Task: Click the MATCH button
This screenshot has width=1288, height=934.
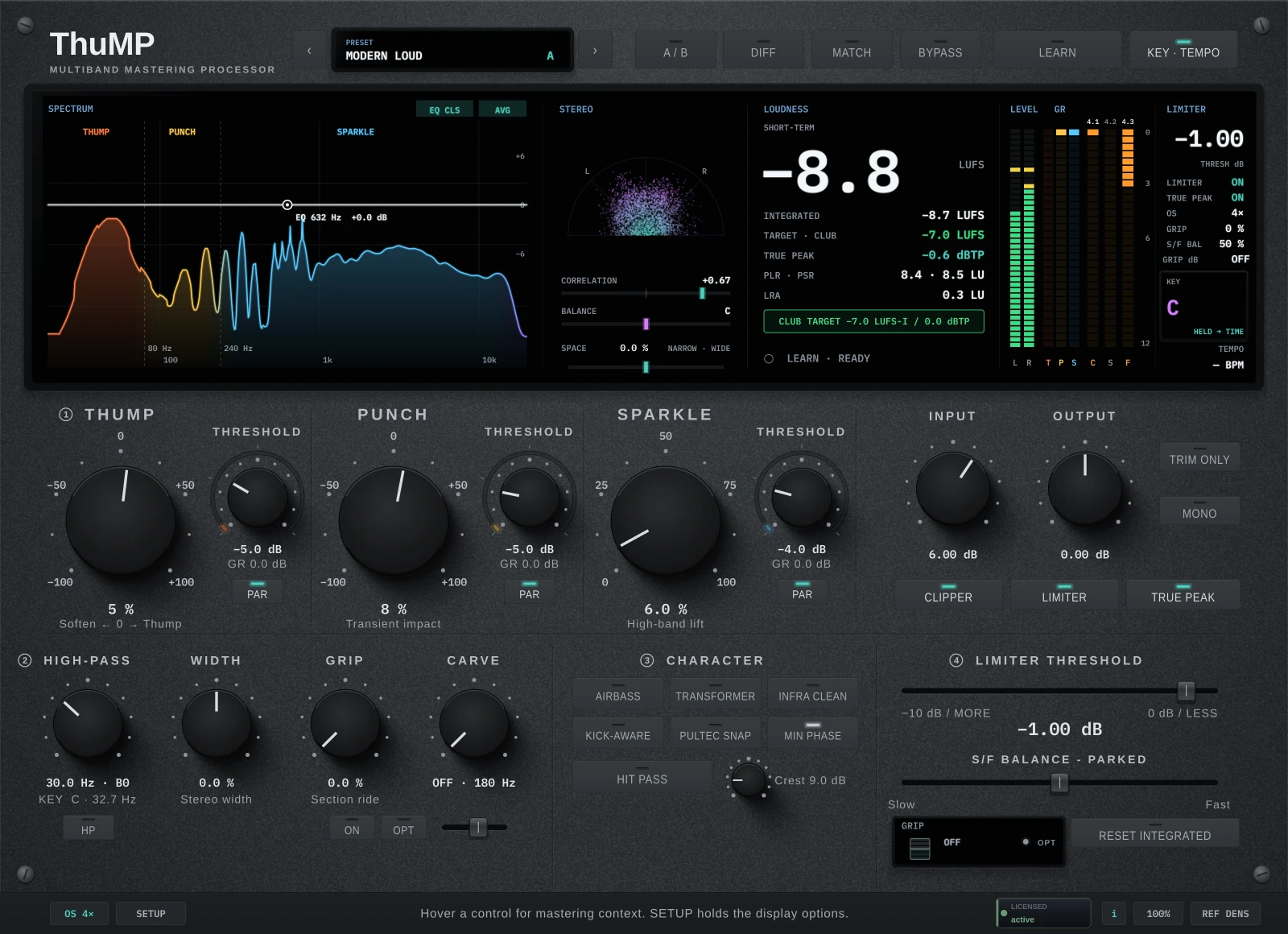Action: 852,51
